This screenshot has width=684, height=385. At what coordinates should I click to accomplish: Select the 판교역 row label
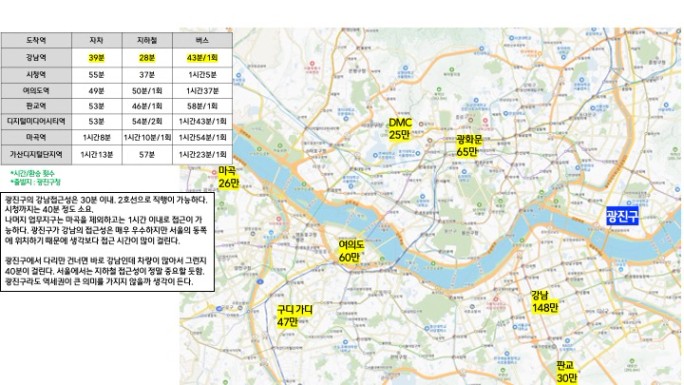point(36,106)
